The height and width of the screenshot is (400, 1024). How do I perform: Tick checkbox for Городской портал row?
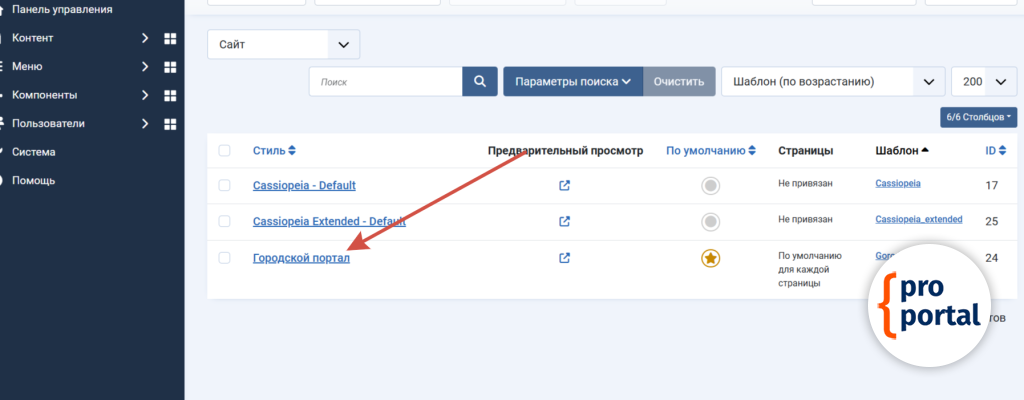coord(224,258)
